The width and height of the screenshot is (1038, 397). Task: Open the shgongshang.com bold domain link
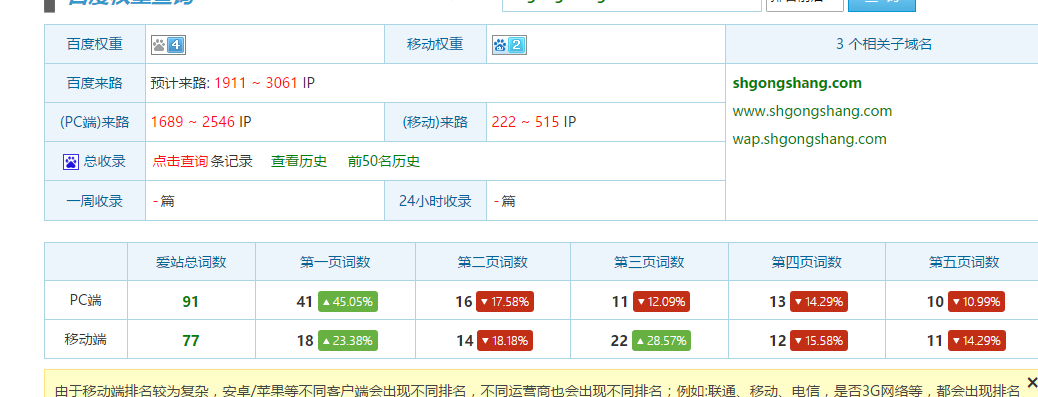(x=797, y=83)
